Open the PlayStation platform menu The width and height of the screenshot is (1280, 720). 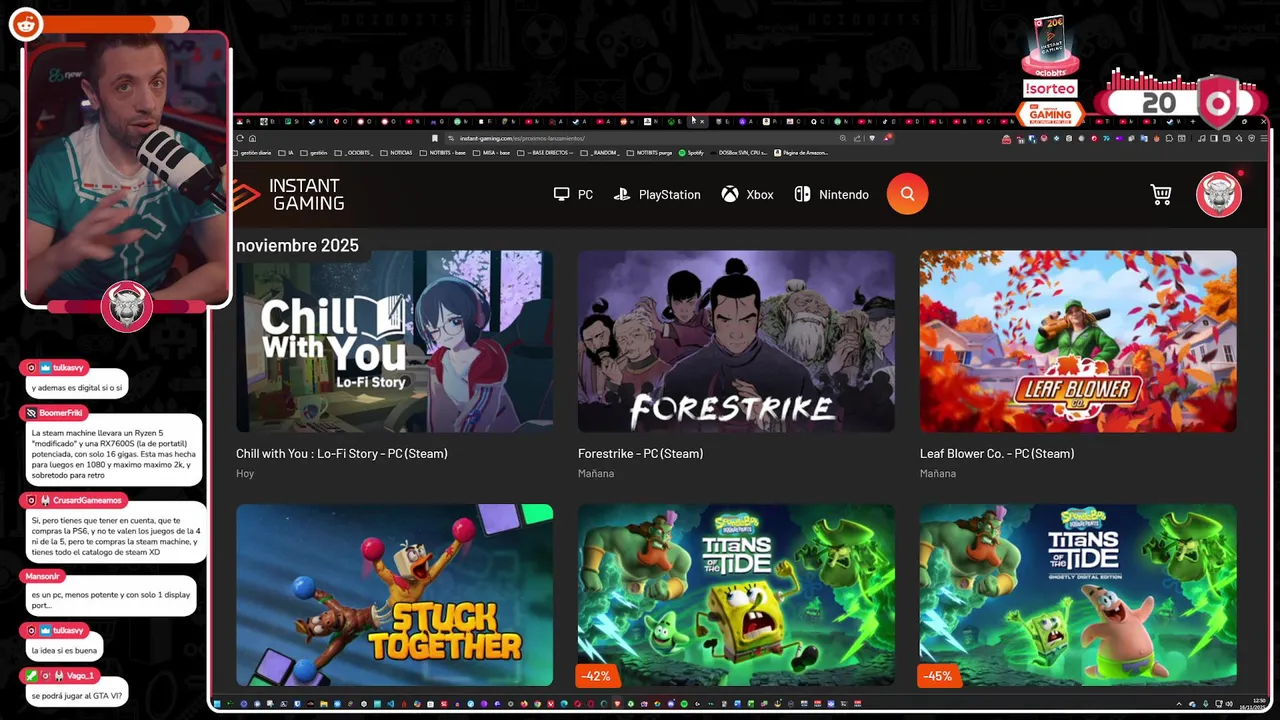point(657,194)
